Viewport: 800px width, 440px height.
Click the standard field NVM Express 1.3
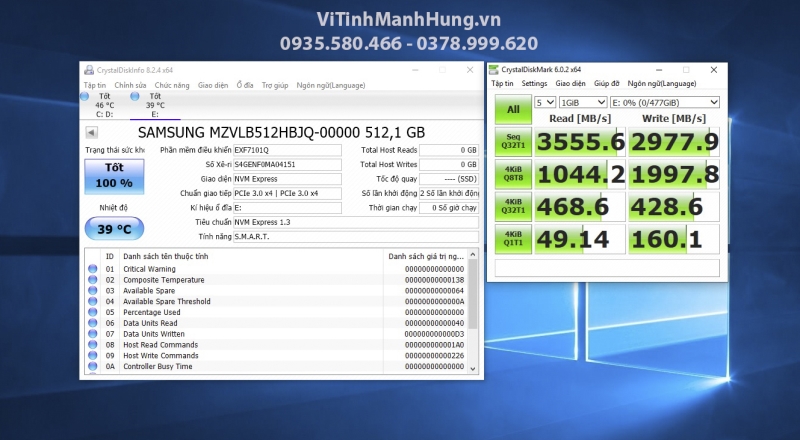coord(356,222)
